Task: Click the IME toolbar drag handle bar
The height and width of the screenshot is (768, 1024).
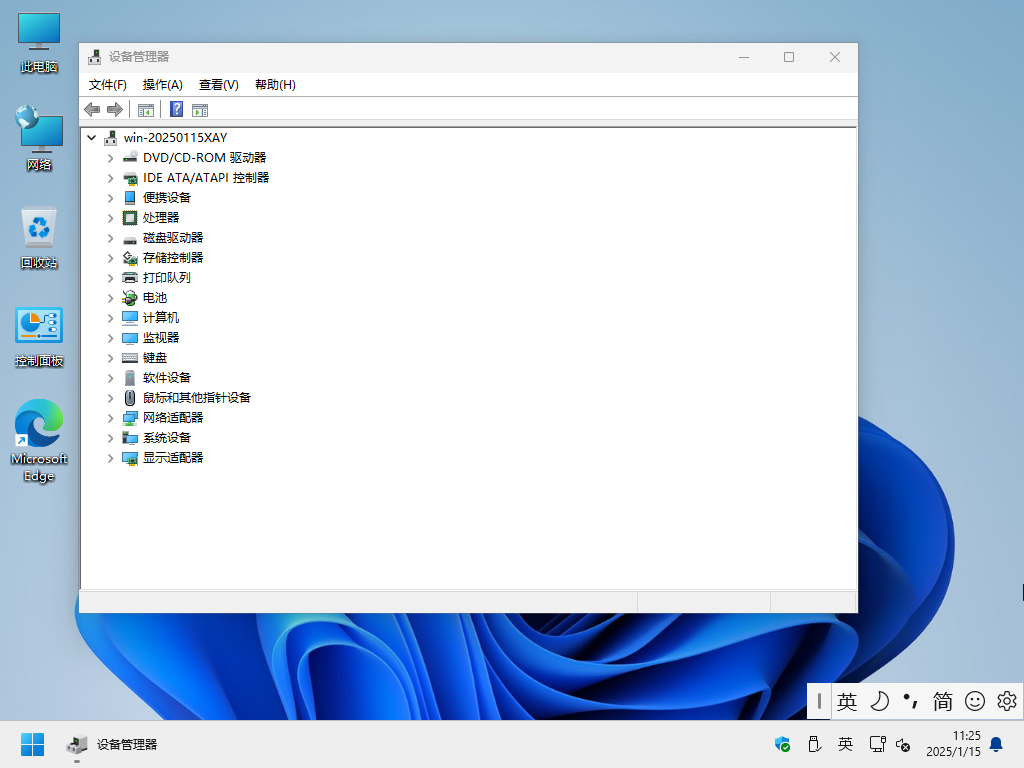Action: [819, 701]
